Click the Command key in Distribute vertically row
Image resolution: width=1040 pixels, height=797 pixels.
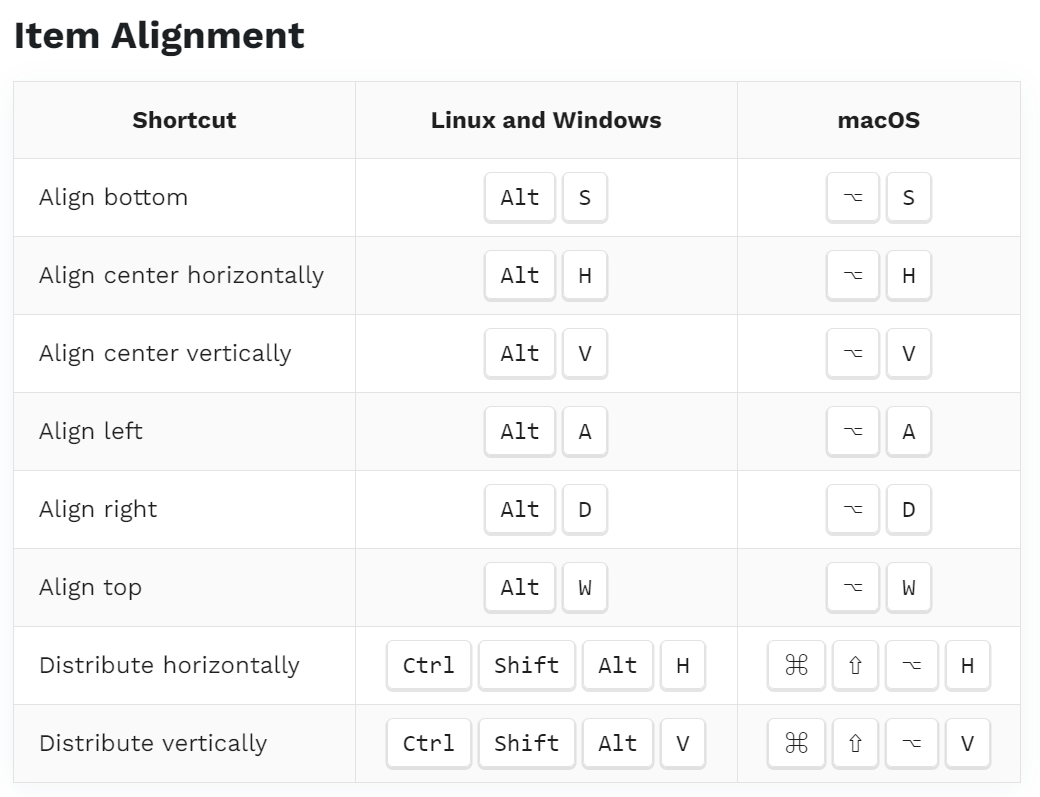pos(796,743)
